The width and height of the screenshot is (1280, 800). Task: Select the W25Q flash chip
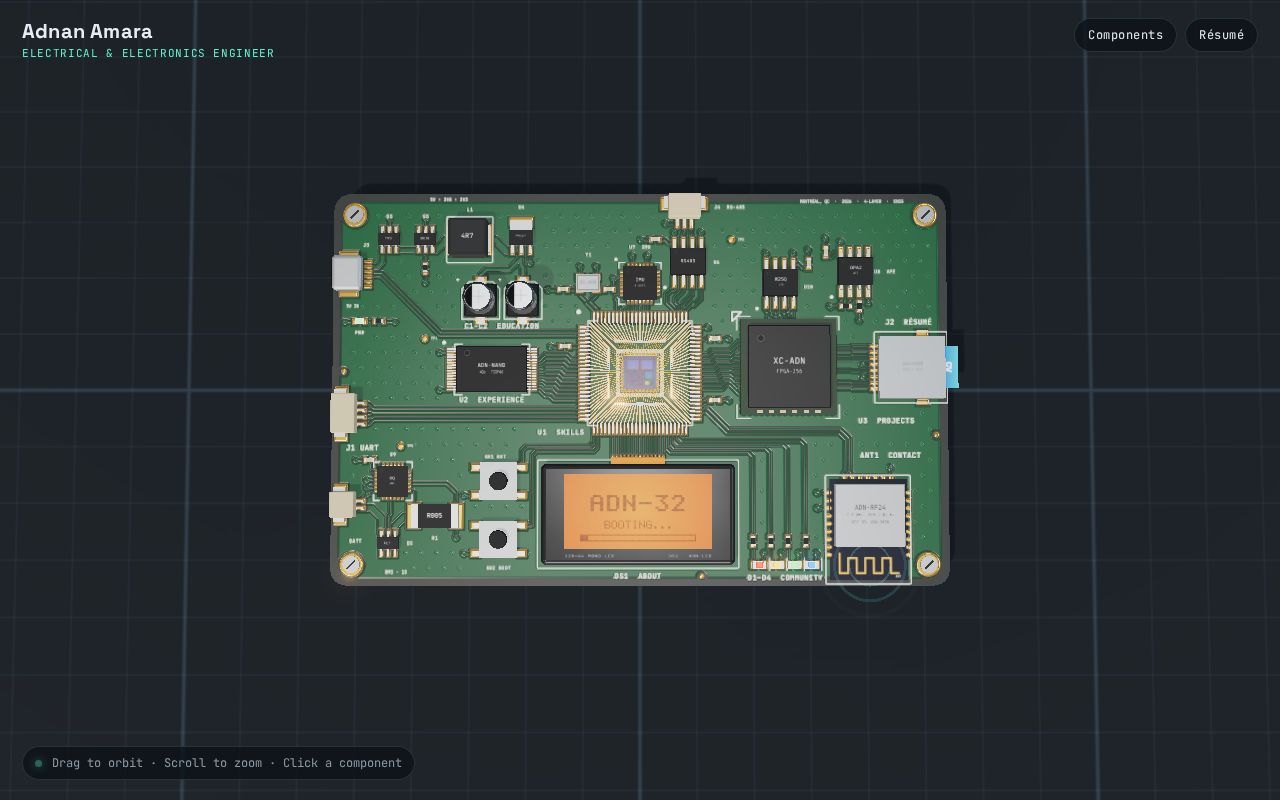(x=780, y=281)
